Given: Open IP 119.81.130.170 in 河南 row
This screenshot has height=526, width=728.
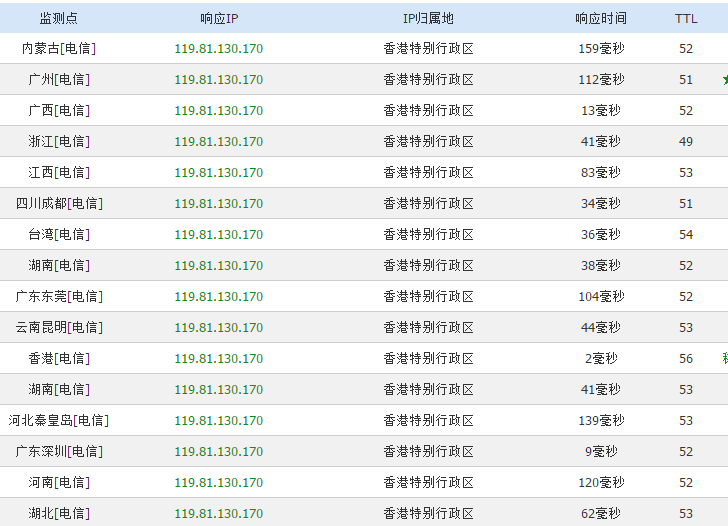Looking at the screenshot, I should click(x=219, y=483).
